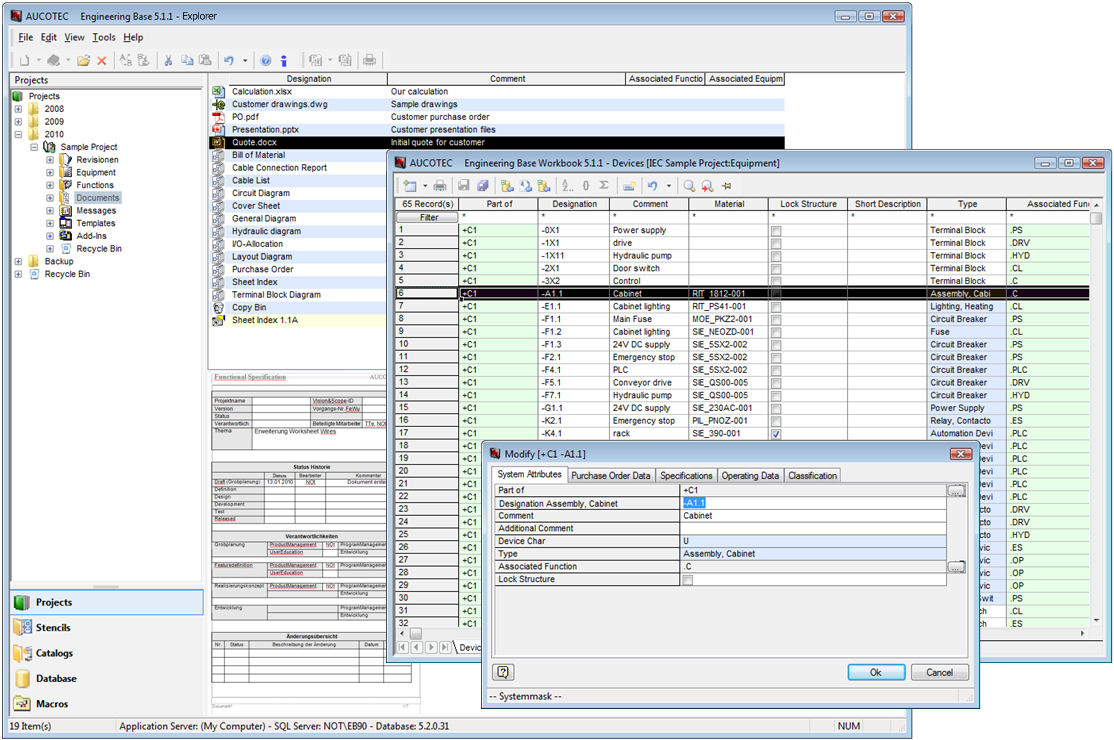The image size is (1114, 740).
Task: Click the magnifier with red arrow icon
Action: tap(708, 186)
